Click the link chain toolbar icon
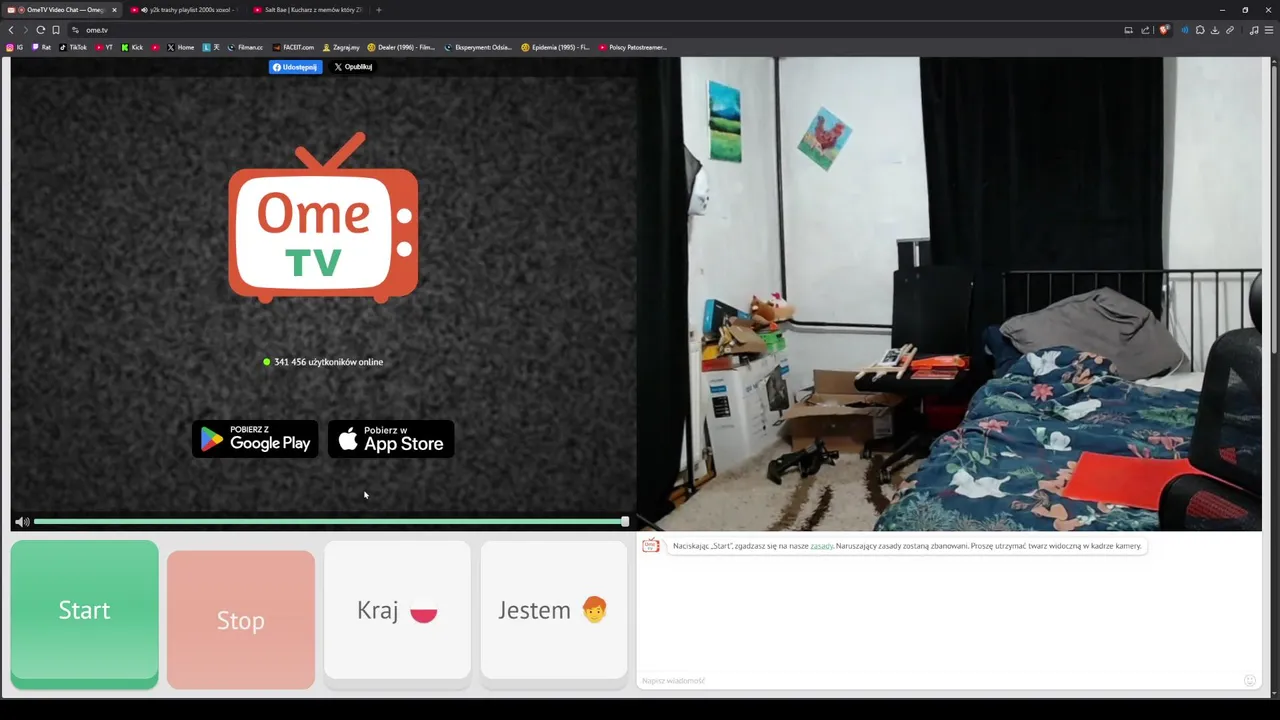Image resolution: width=1280 pixels, height=720 pixels. 1230,30
